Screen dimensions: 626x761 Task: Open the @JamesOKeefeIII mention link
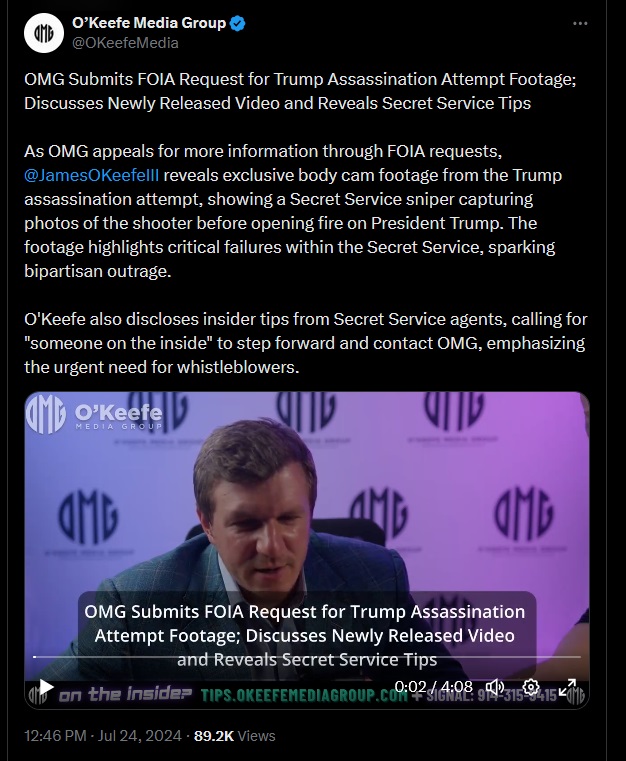(x=92, y=175)
